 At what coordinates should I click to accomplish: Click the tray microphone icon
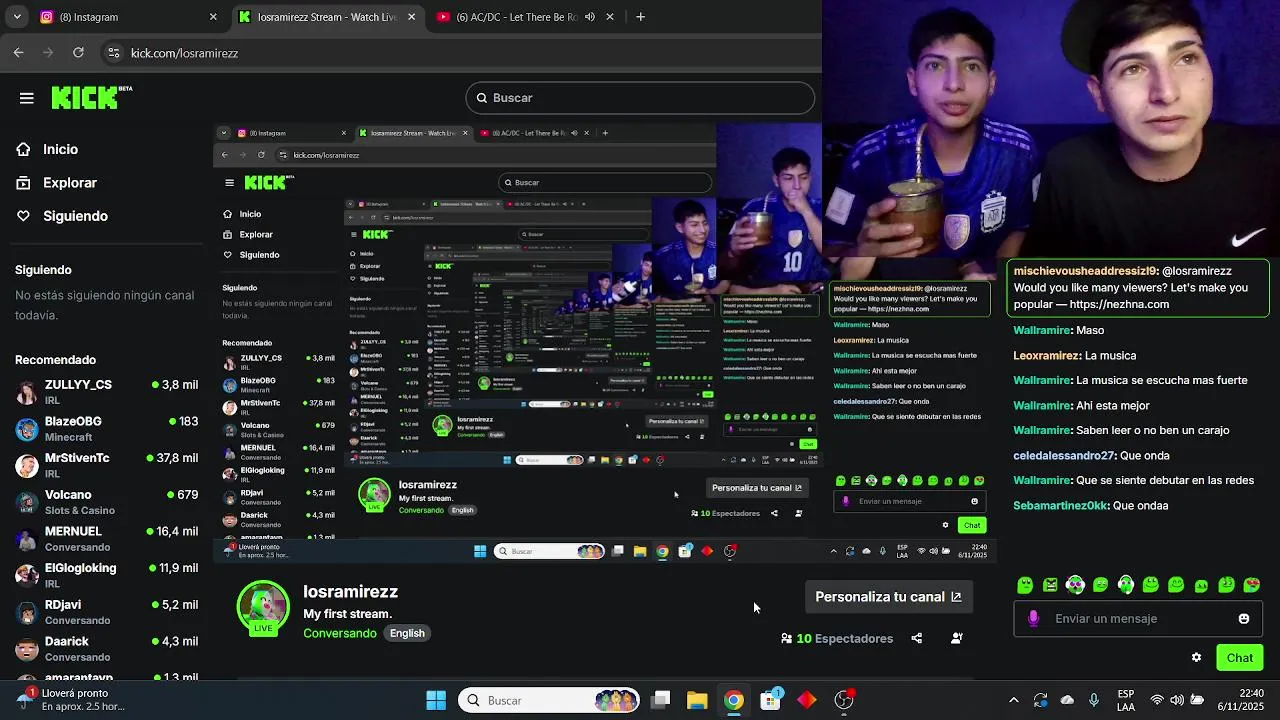1094,700
